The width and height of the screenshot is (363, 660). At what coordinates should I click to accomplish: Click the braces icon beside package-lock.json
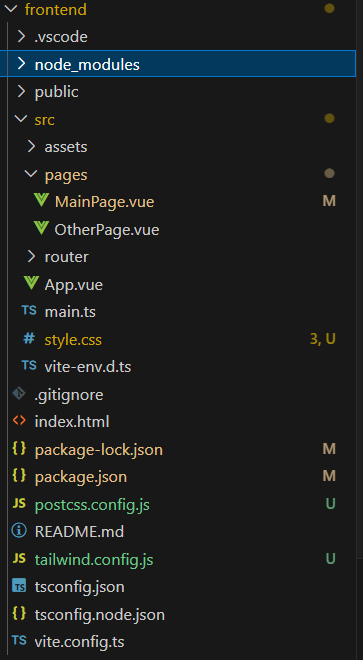tap(19, 449)
